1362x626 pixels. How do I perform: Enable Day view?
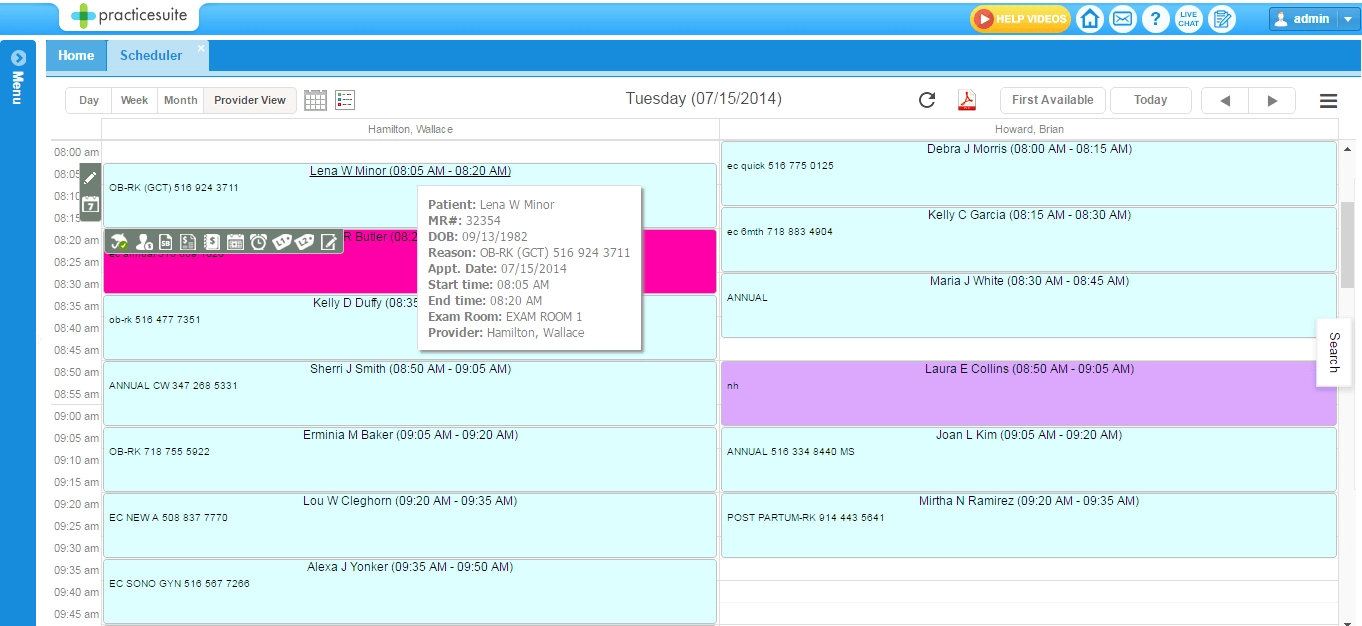coord(88,100)
